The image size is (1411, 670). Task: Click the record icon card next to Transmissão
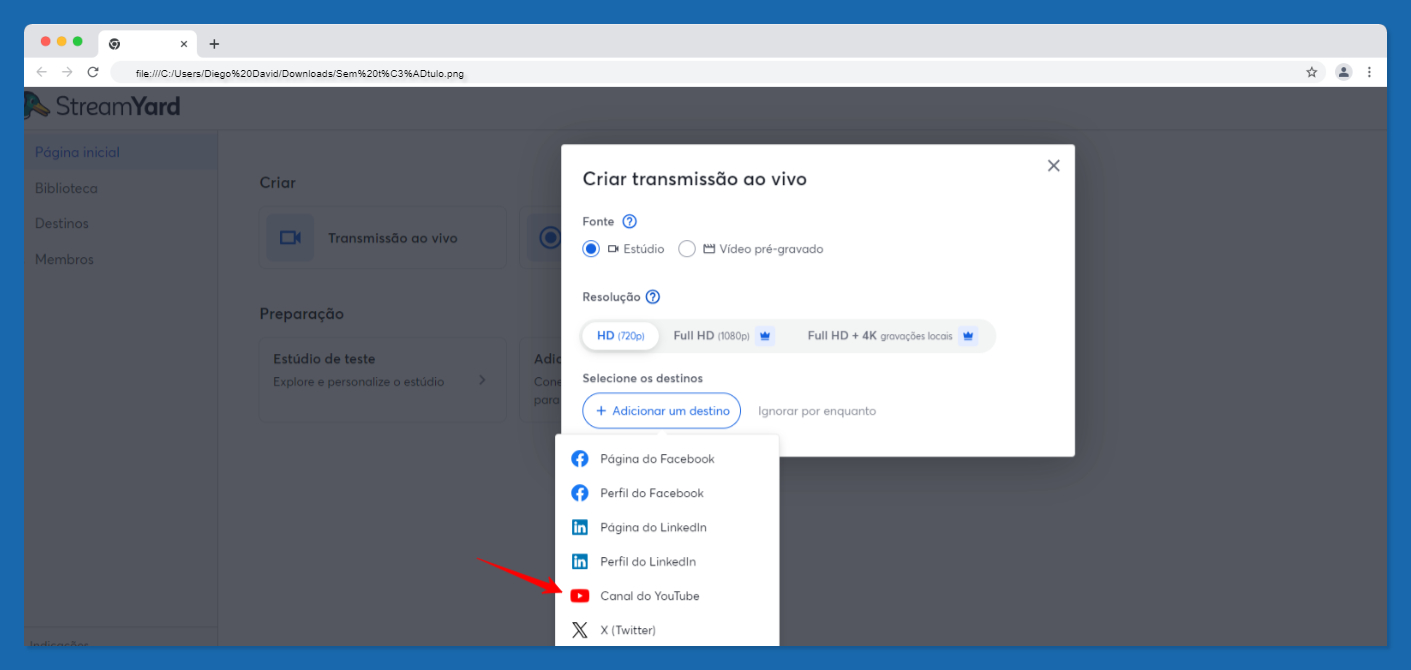tap(545, 238)
